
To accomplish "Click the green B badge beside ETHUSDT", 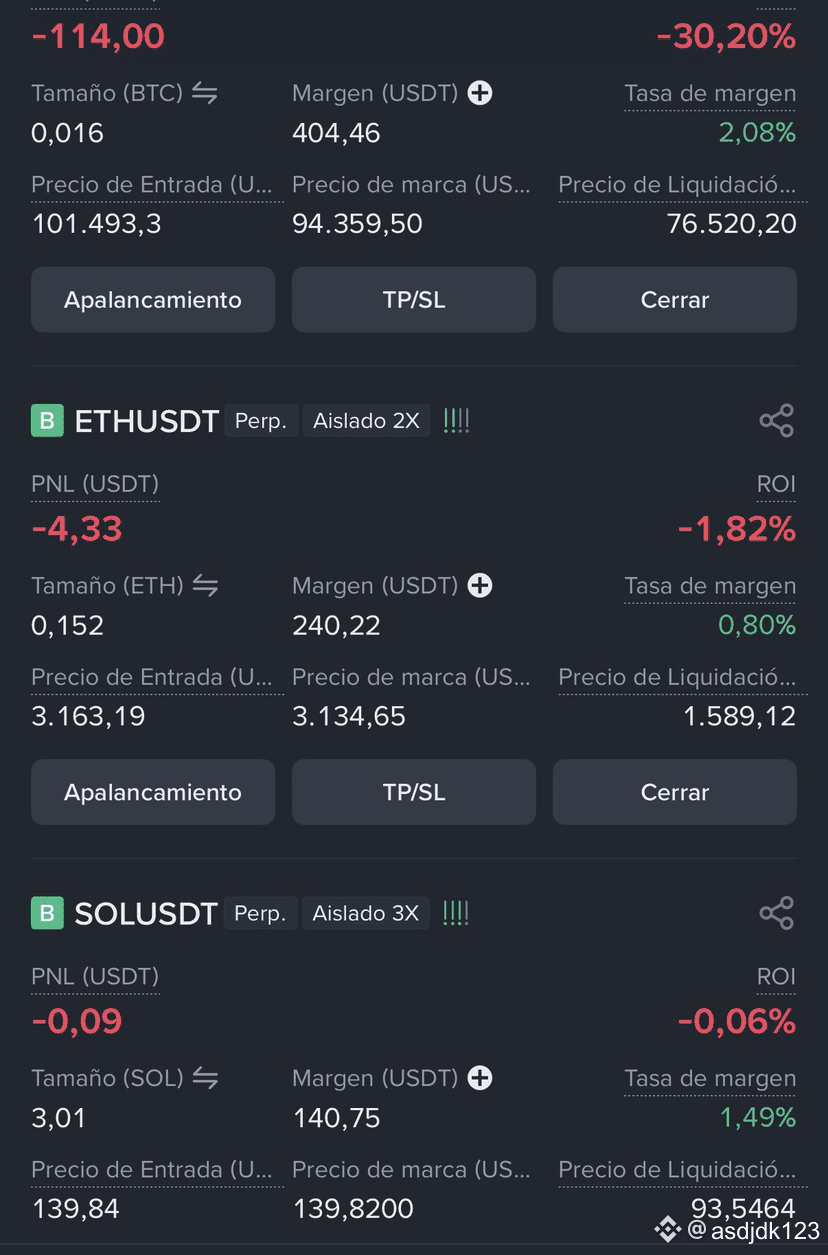I will point(47,421).
